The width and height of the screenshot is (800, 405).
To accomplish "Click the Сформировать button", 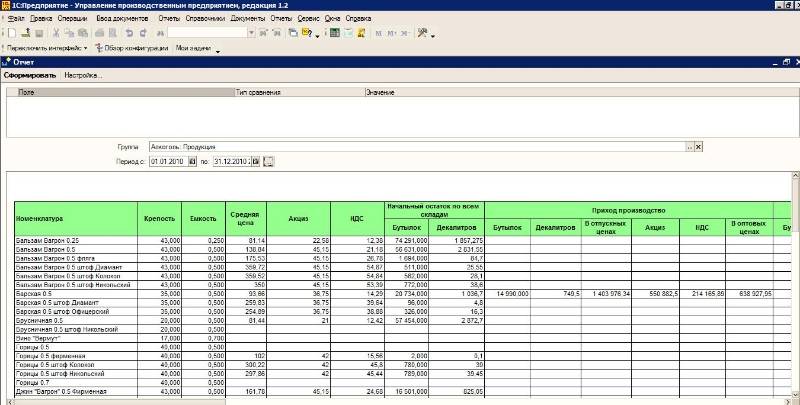I will (x=30, y=76).
